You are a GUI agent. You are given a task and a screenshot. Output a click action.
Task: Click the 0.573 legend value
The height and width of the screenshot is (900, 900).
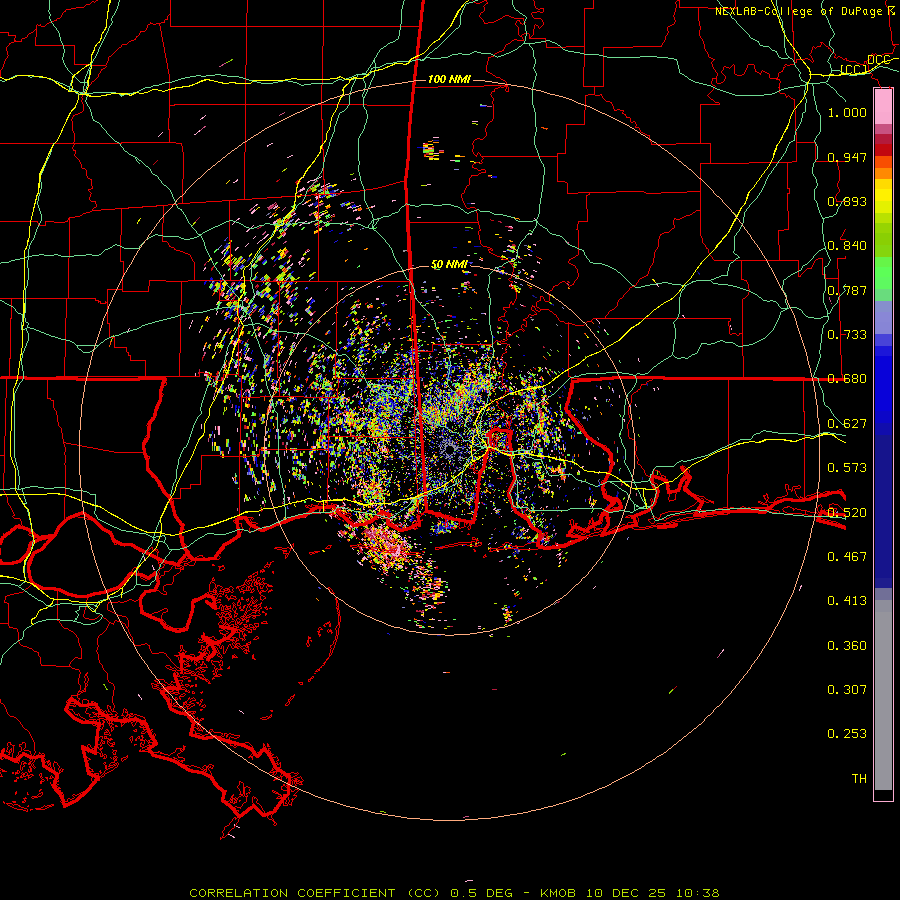847,468
